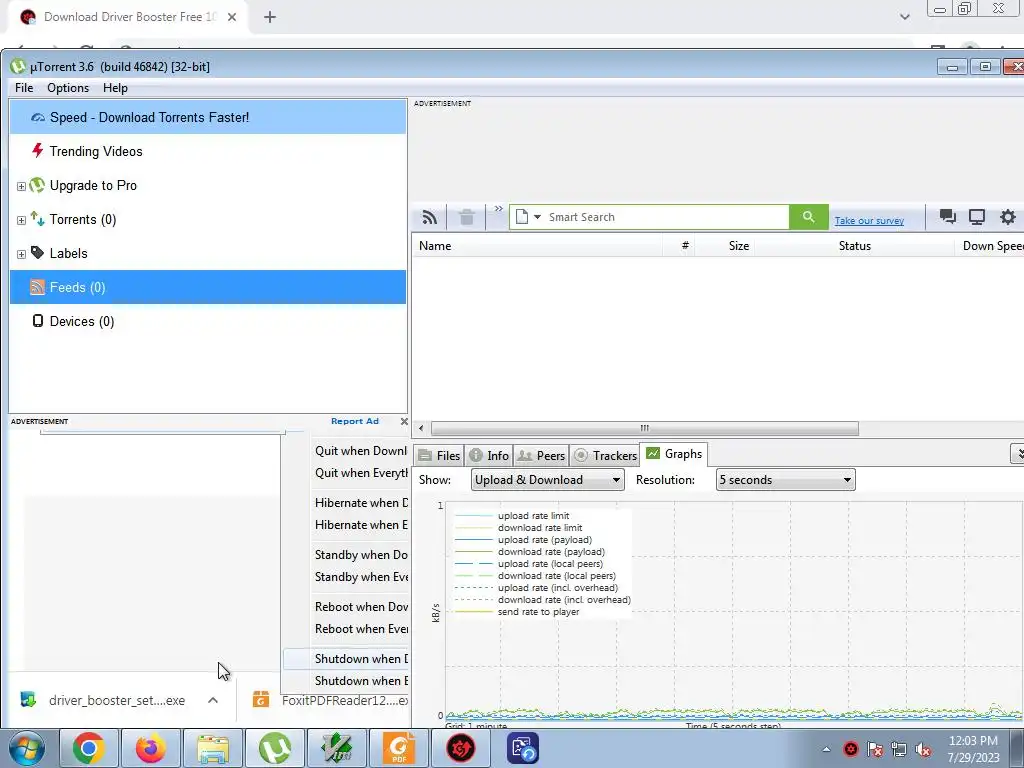Screen dimensions: 1024x768
Task: Choose the first Reboot when menu entry
Action: click(360, 607)
